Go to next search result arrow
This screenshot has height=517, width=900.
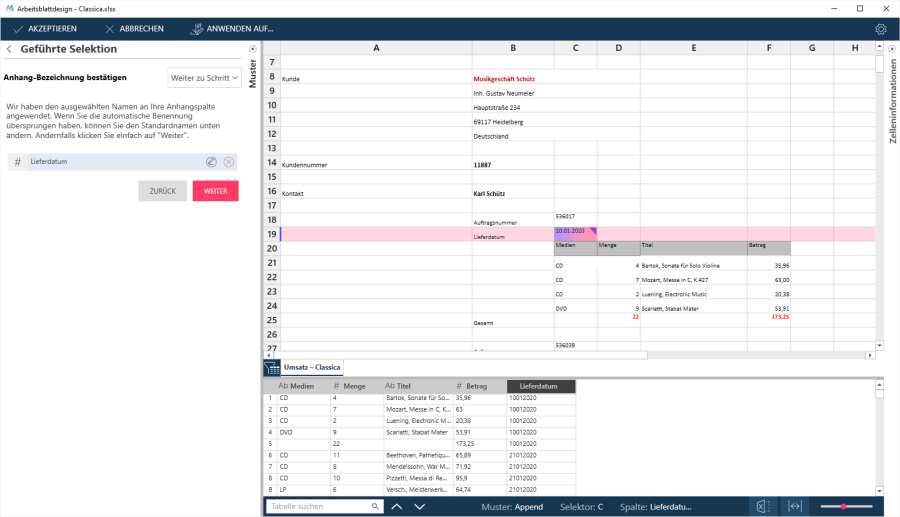[420, 506]
